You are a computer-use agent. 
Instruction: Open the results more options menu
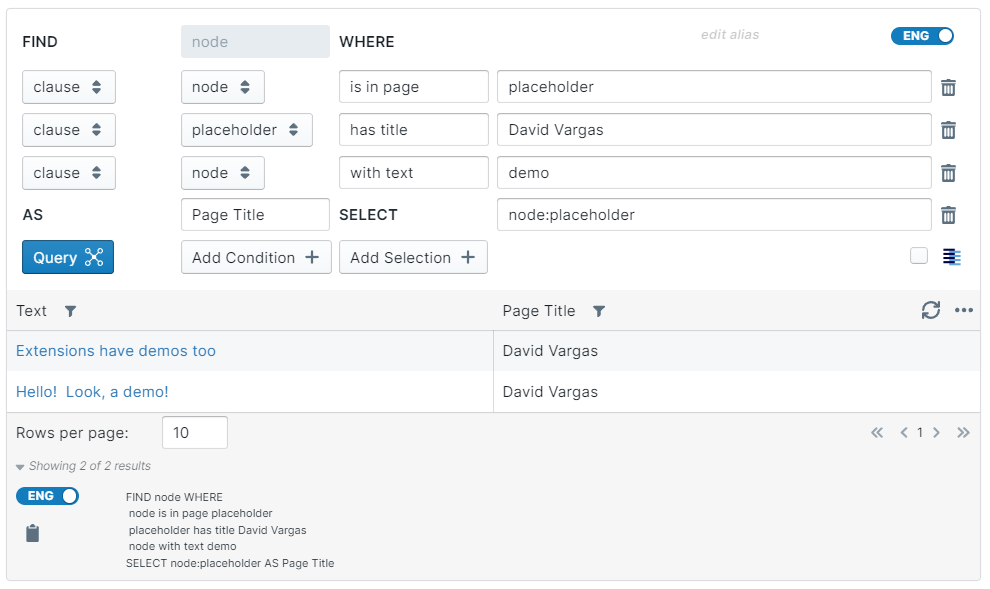tap(964, 311)
